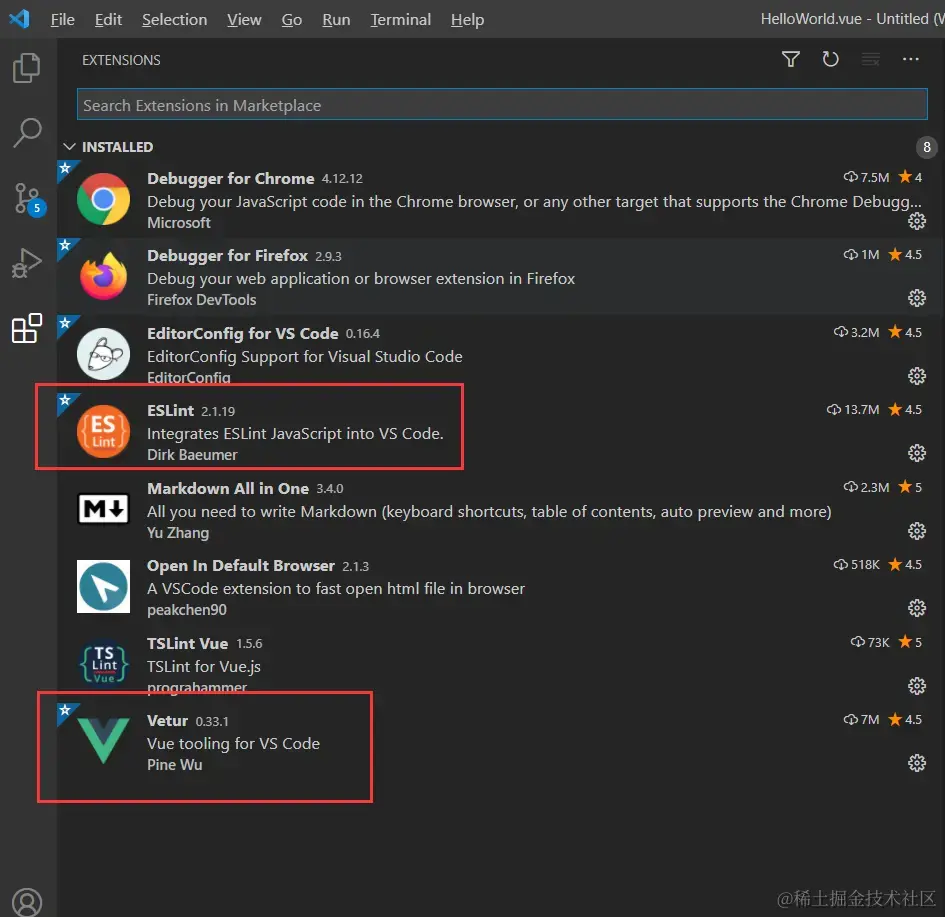Select the Debugger for Firefox extension title
Image resolution: width=945 pixels, height=917 pixels.
228,256
